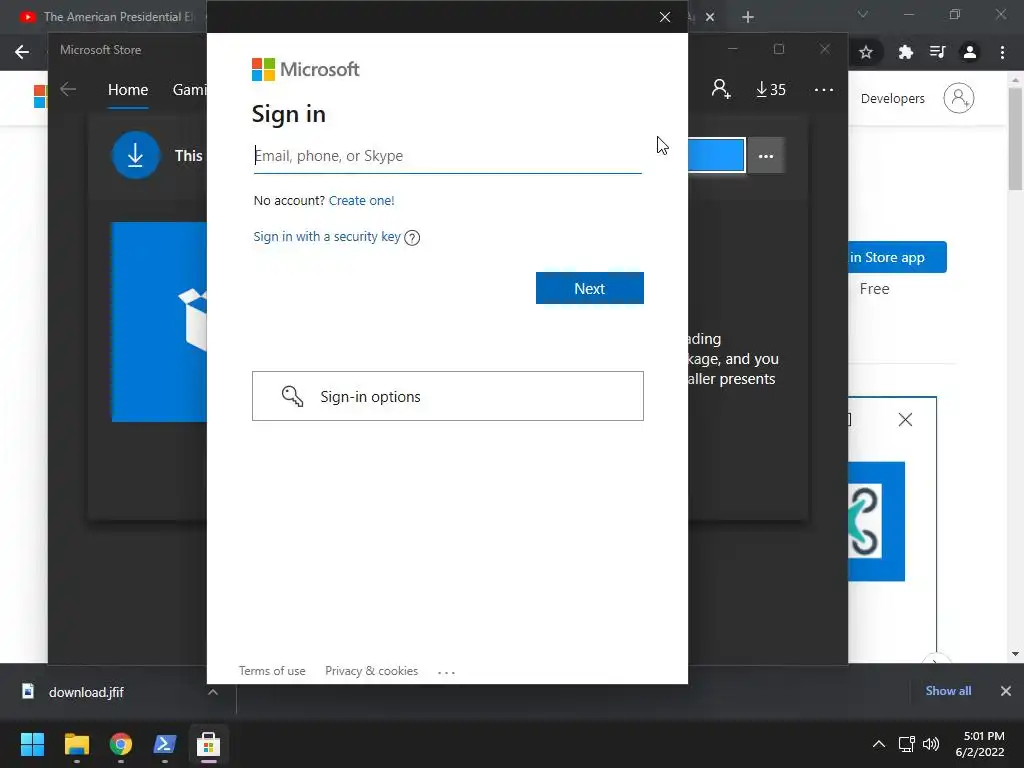The width and height of the screenshot is (1024, 768).
Task: Click the blue app logo thumbnail on webpage
Action: click(876, 521)
